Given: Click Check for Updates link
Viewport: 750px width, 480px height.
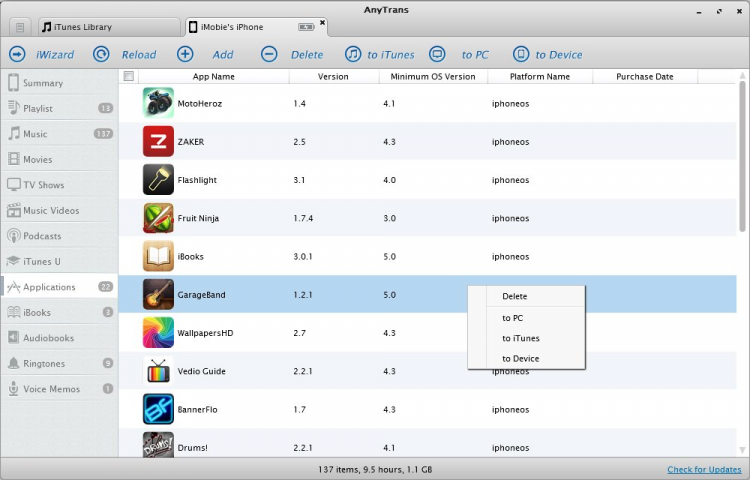Looking at the screenshot, I should click(704, 469).
